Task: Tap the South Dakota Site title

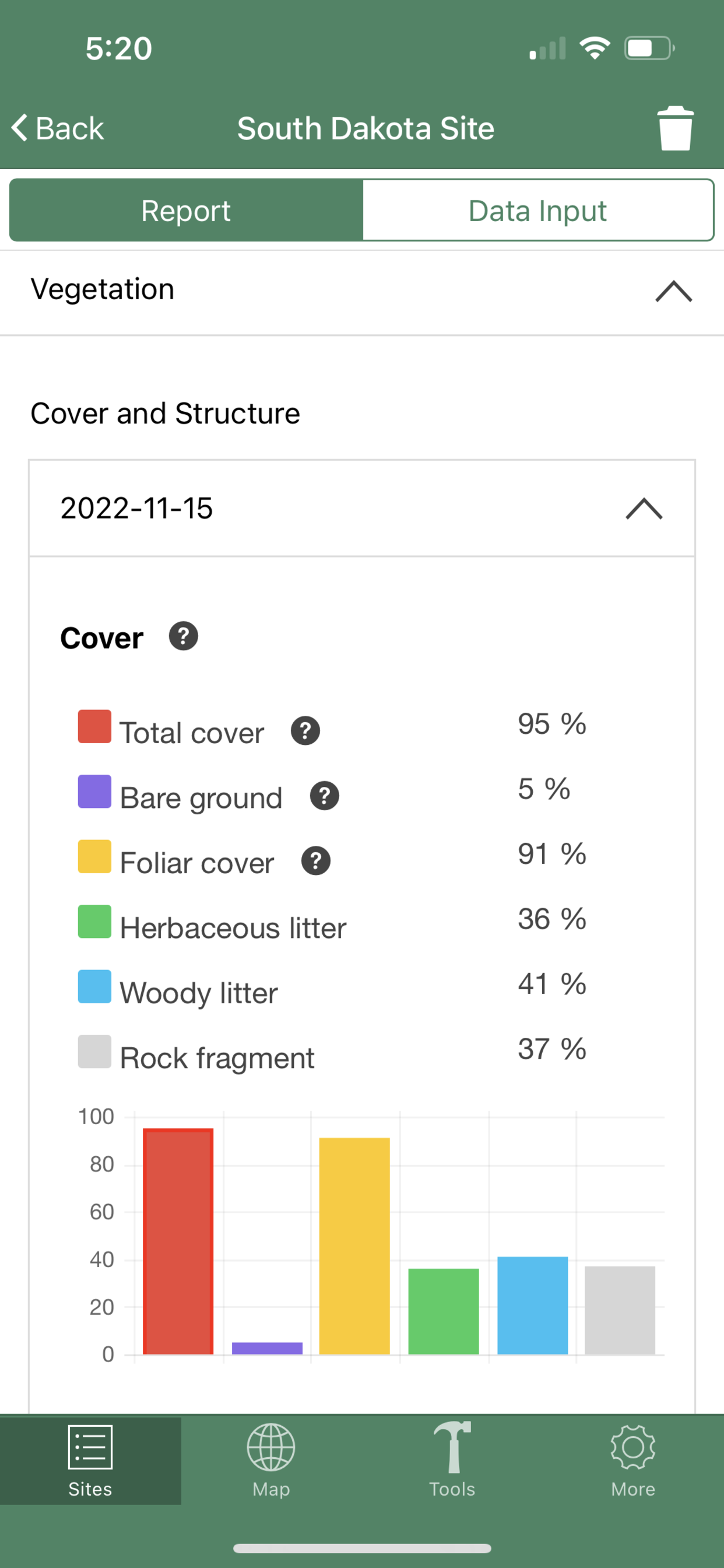Action: click(x=365, y=128)
